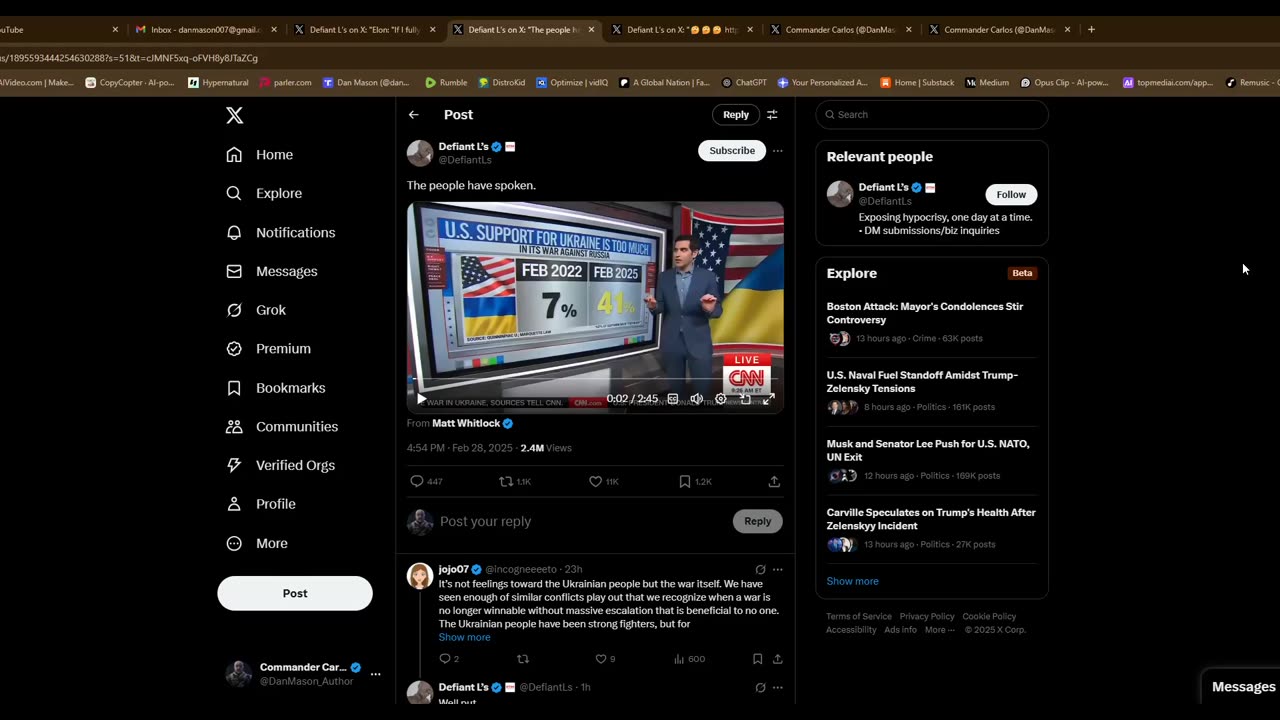This screenshot has width=1280, height=720.
Task: Share jojo07's reply
Action: pyautogui.click(x=777, y=659)
